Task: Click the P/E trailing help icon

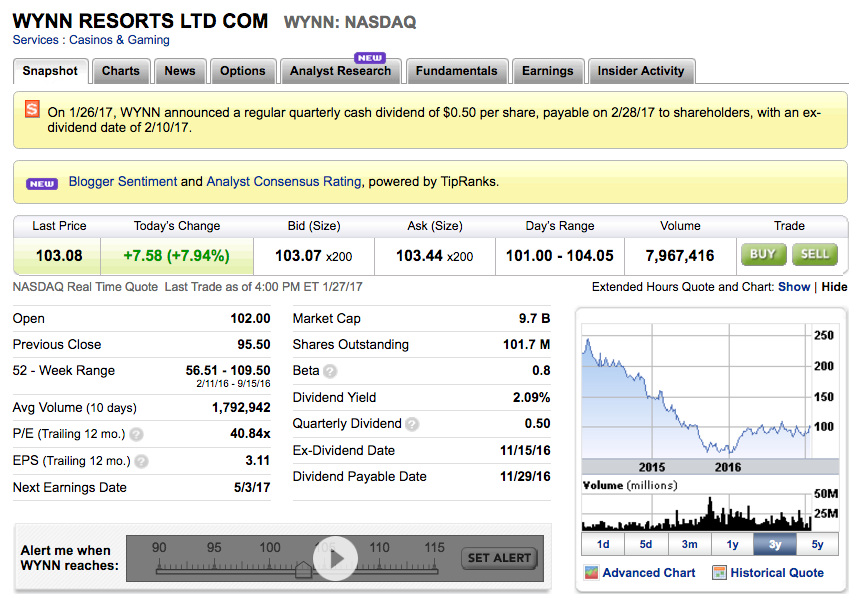Action: coord(137,435)
